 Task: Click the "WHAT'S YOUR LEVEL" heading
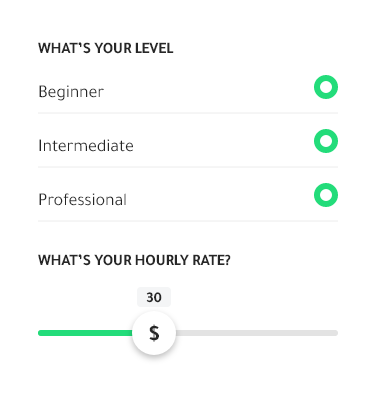pyautogui.click(x=106, y=48)
